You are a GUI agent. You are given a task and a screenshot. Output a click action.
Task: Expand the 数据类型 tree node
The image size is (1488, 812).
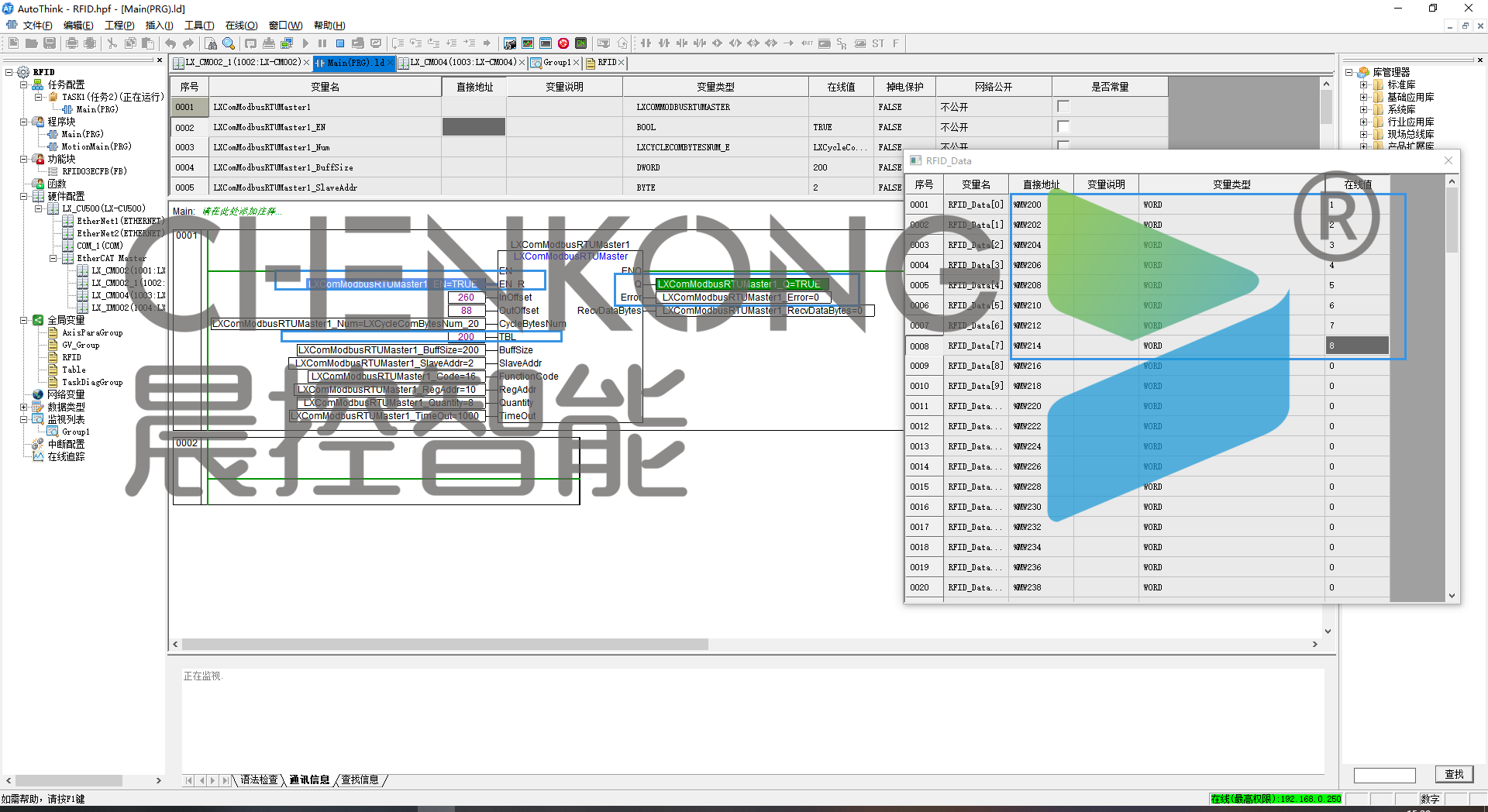[x=24, y=407]
